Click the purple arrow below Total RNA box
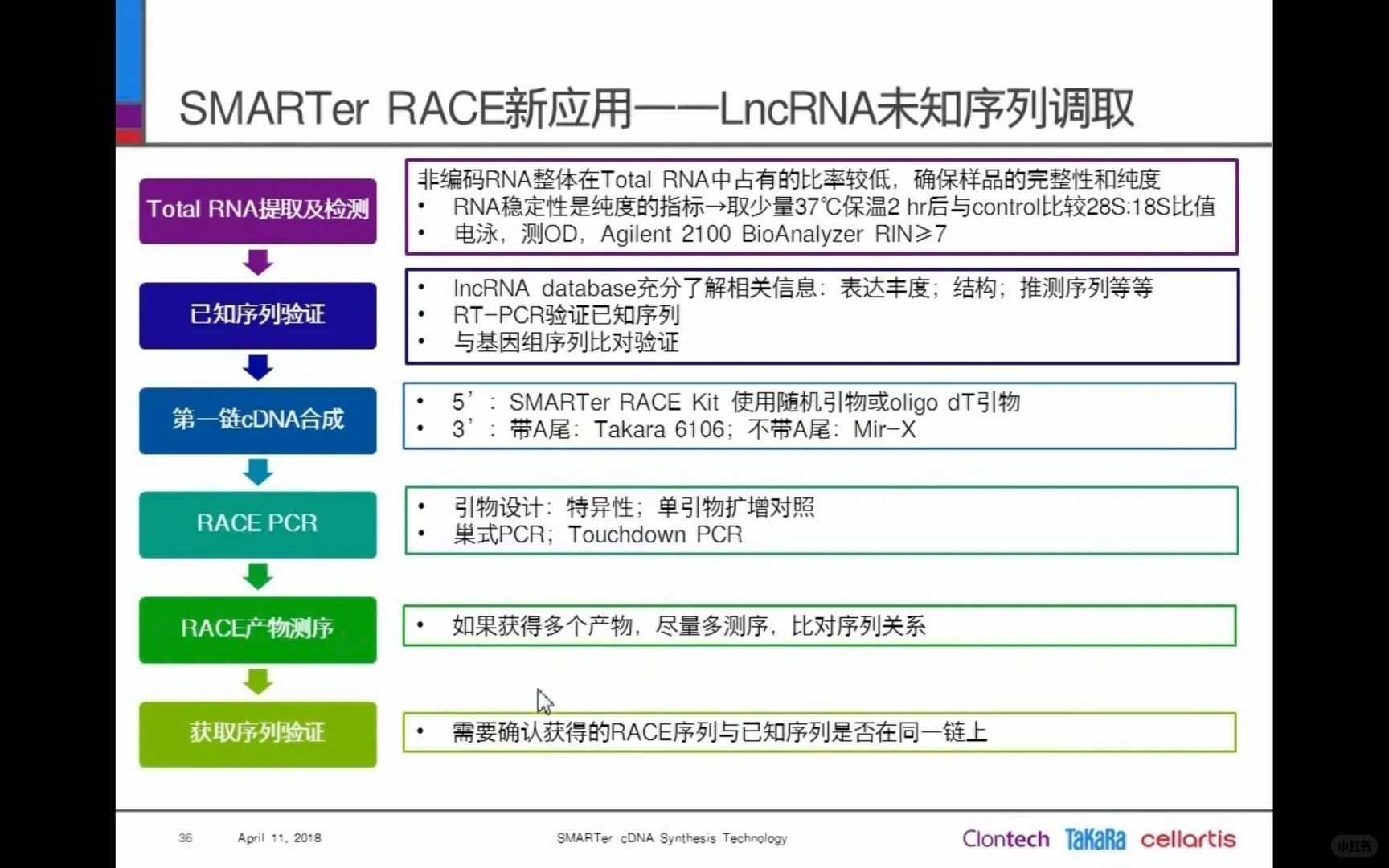 257,262
